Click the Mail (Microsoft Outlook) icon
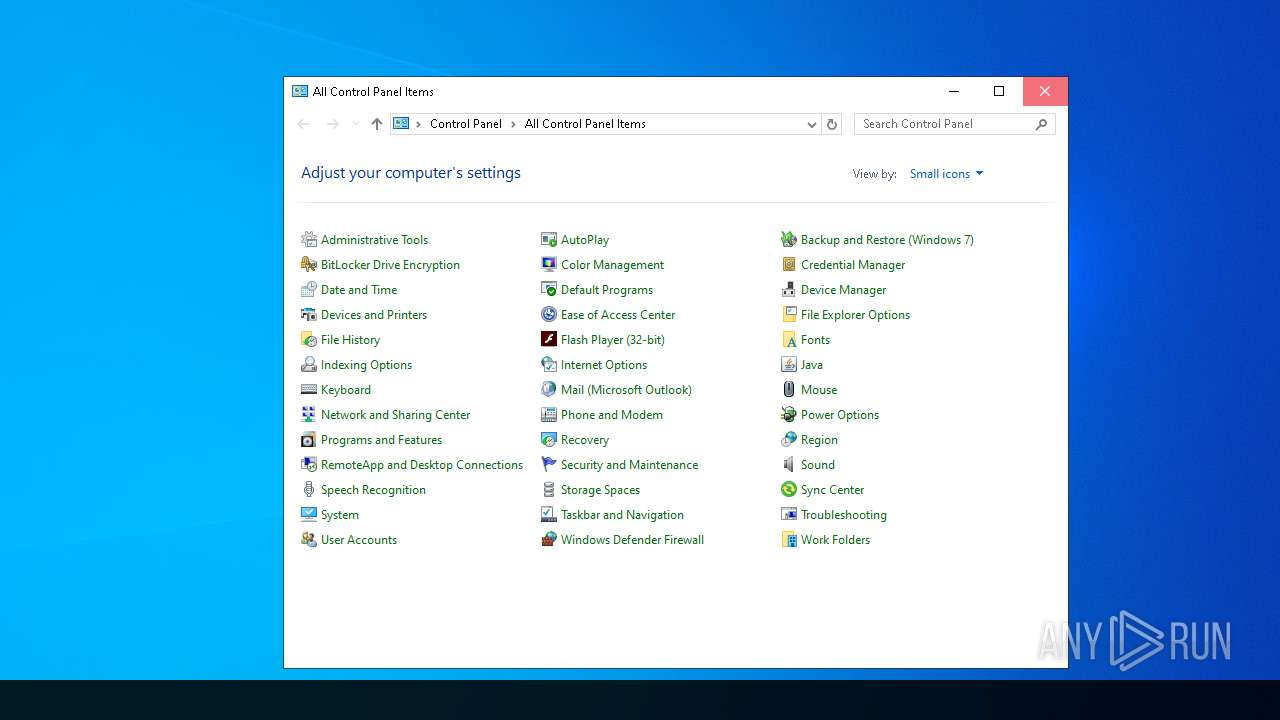This screenshot has height=720, width=1280. coord(549,390)
